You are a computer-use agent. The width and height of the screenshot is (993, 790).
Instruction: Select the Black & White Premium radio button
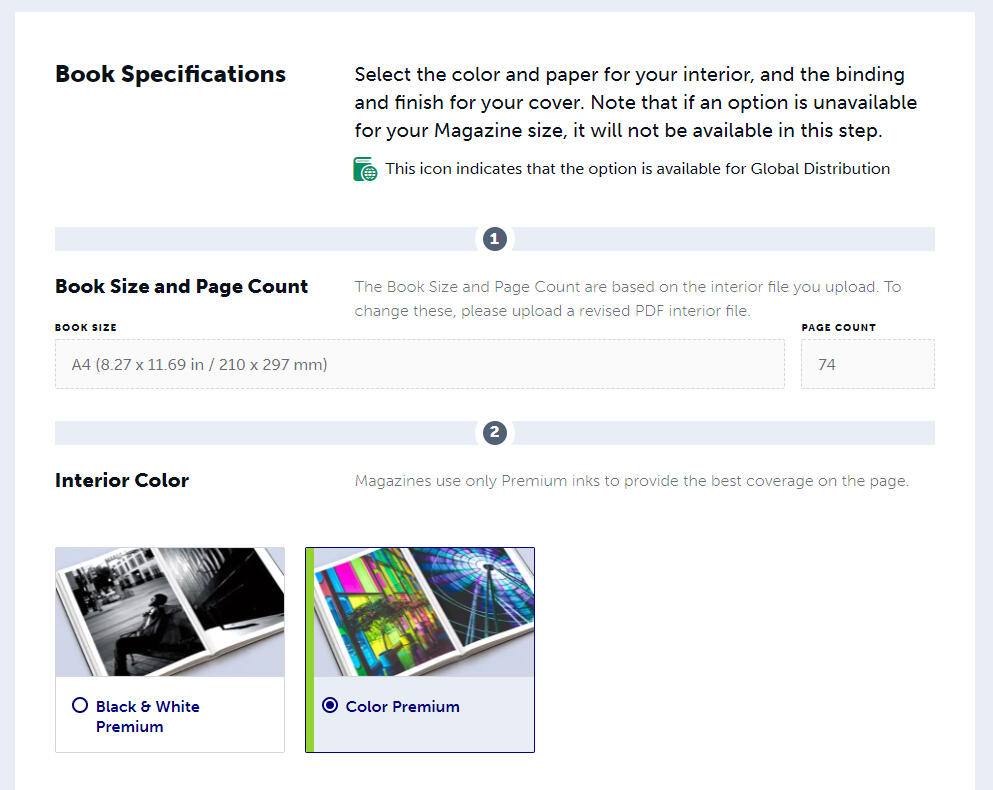80,705
